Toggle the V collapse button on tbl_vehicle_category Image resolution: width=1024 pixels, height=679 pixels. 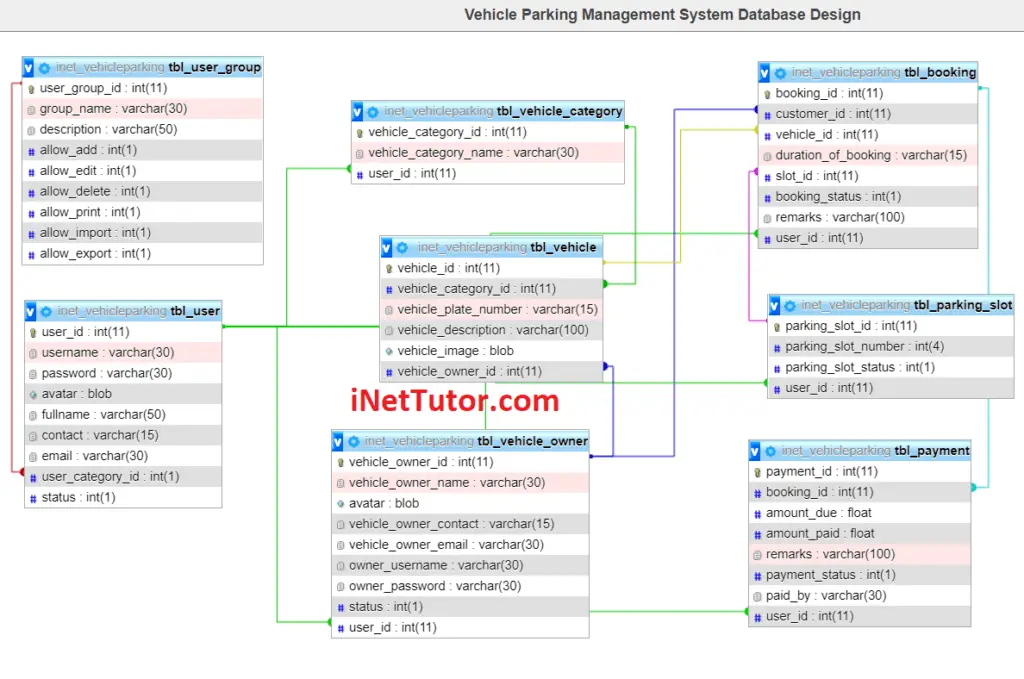pos(356,111)
